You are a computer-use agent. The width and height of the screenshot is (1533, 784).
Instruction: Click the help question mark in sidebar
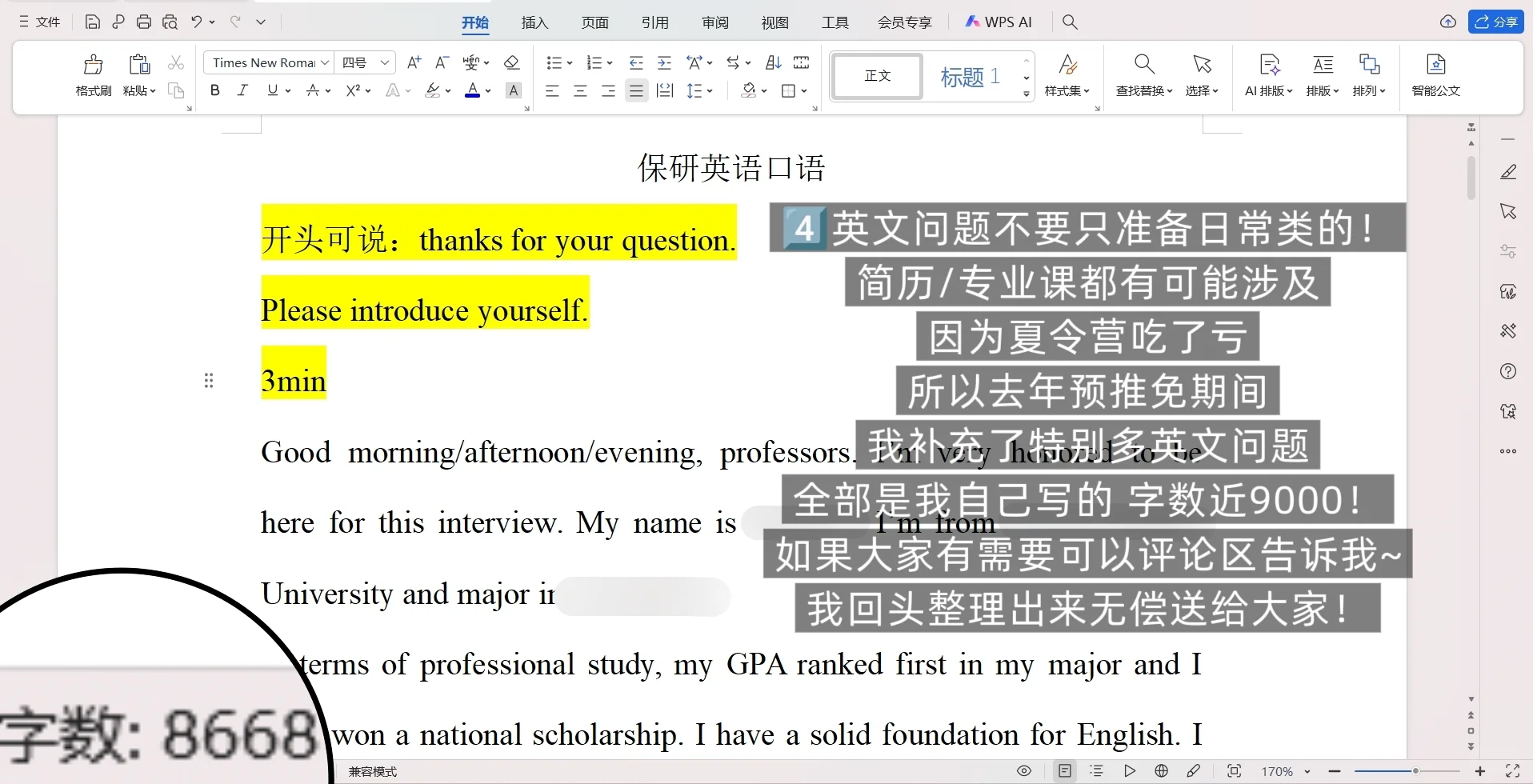(1508, 371)
